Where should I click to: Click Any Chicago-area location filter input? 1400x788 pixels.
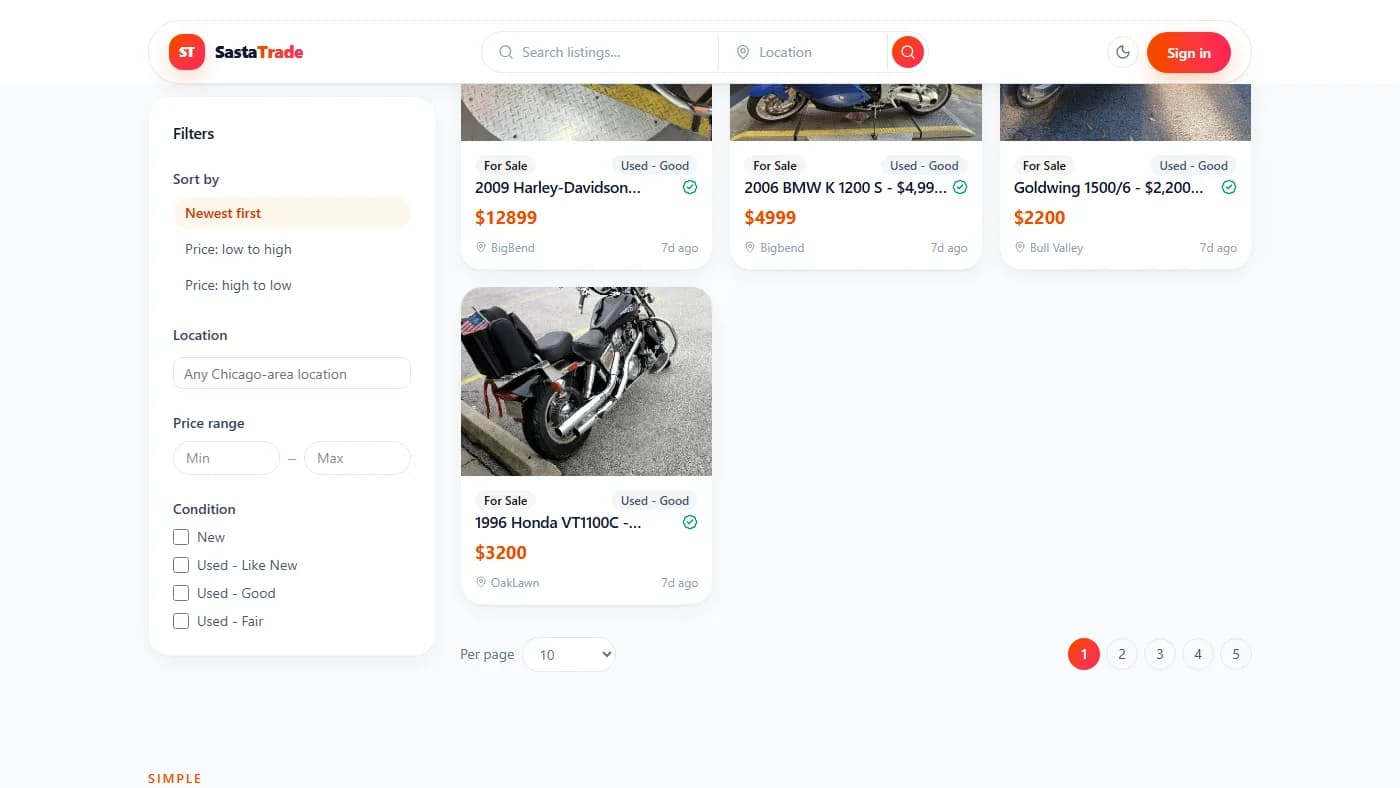tap(292, 373)
